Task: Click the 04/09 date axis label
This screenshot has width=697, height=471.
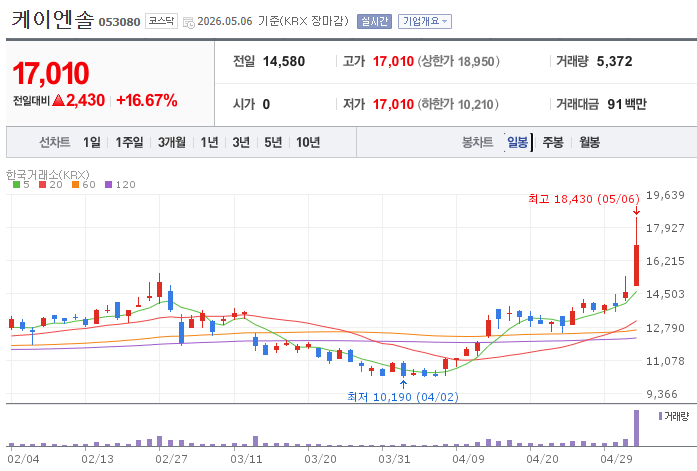Action: [x=468, y=459]
